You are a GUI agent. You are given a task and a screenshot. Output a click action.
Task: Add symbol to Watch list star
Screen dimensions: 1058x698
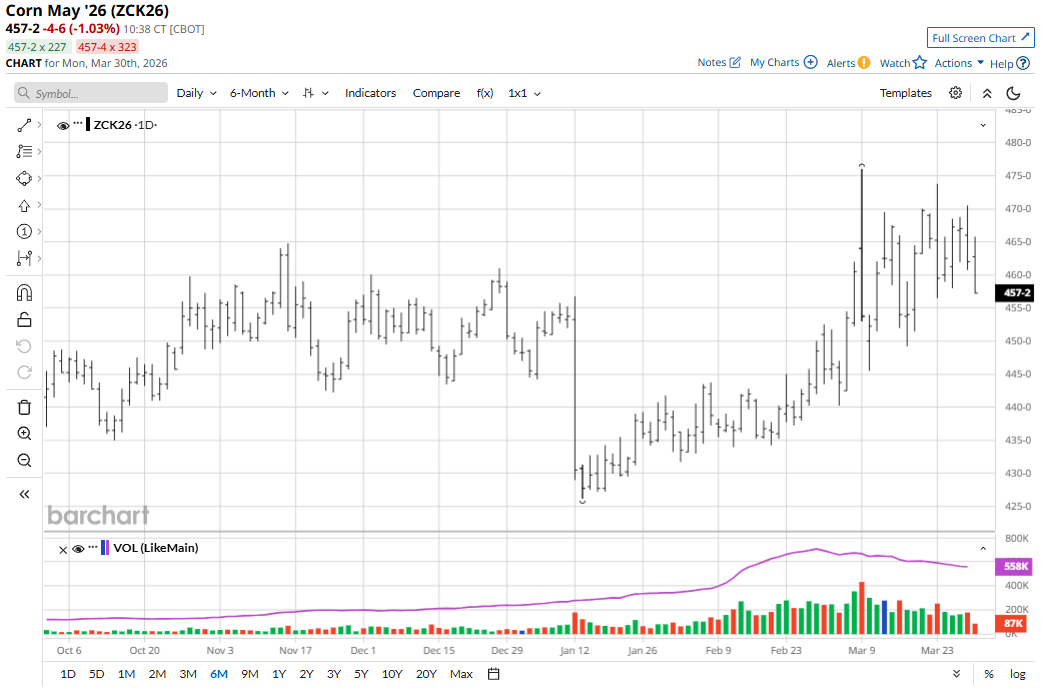tap(920, 63)
